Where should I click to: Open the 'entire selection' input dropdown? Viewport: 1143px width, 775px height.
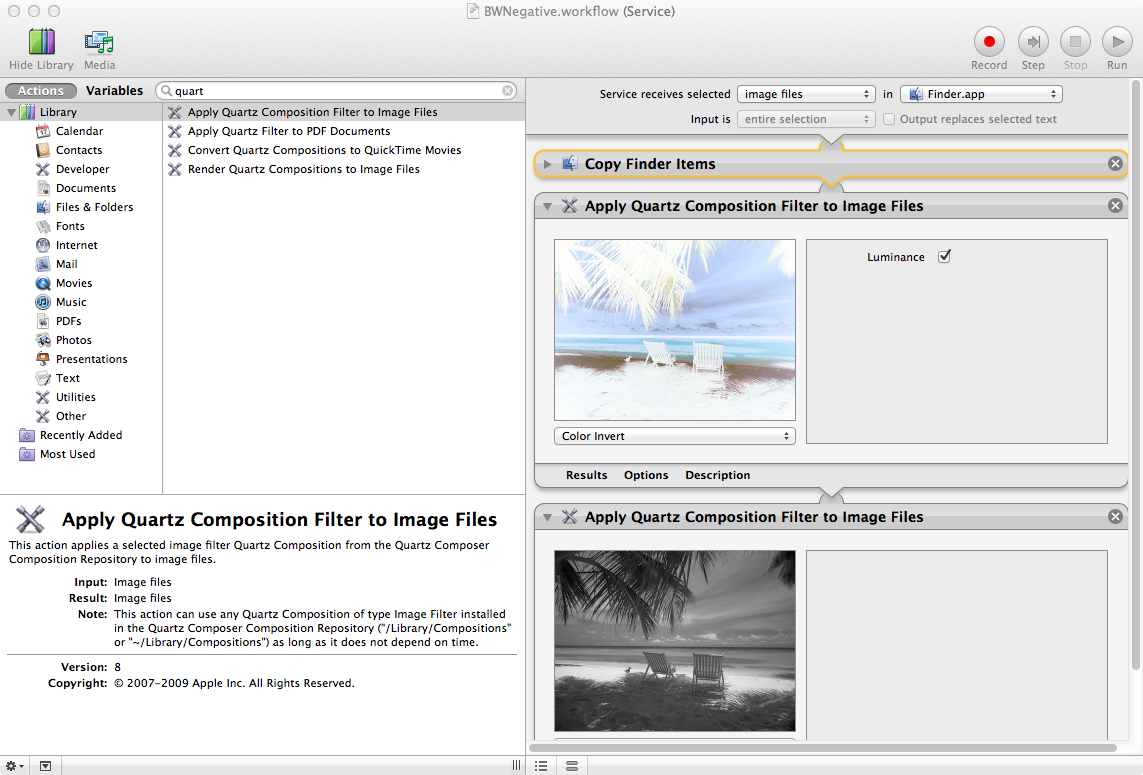805,119
